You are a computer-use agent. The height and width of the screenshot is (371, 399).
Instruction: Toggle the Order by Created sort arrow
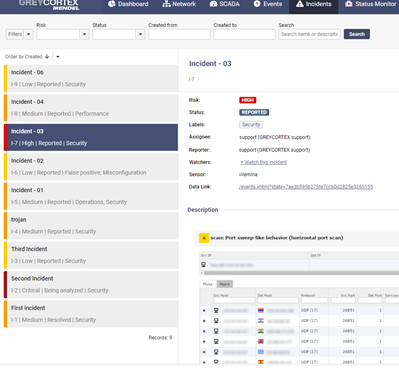click(x=47, y=57)
